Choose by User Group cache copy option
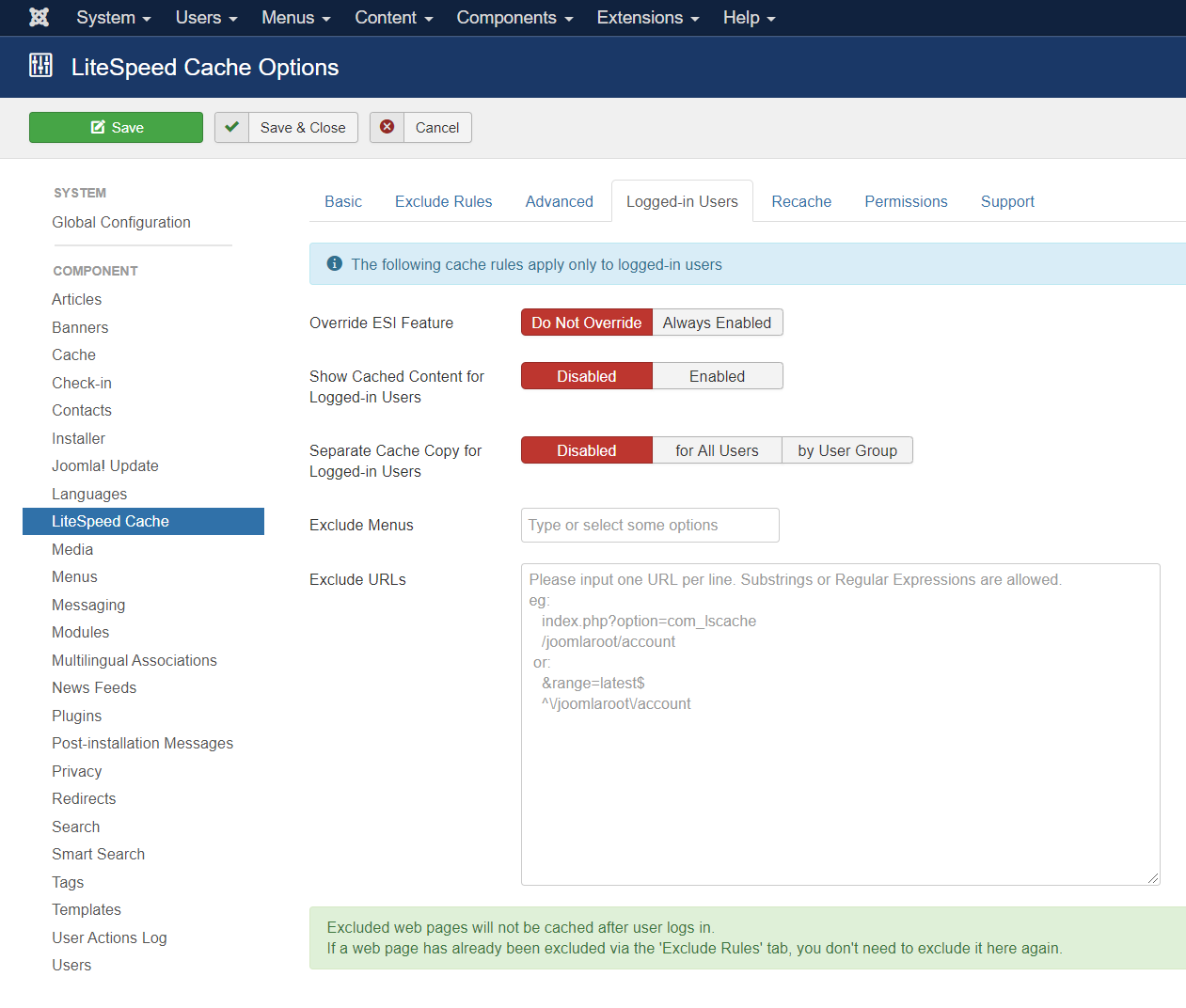This screenshot has width=1186, height=1008. pos(847,450)
